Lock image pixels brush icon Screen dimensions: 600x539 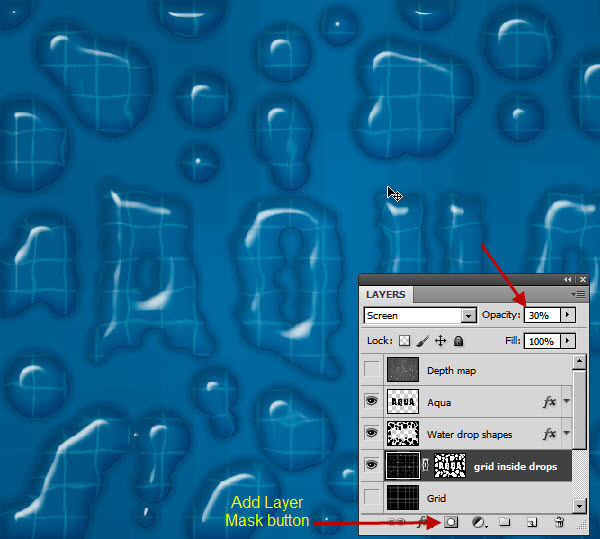(422, 341)
